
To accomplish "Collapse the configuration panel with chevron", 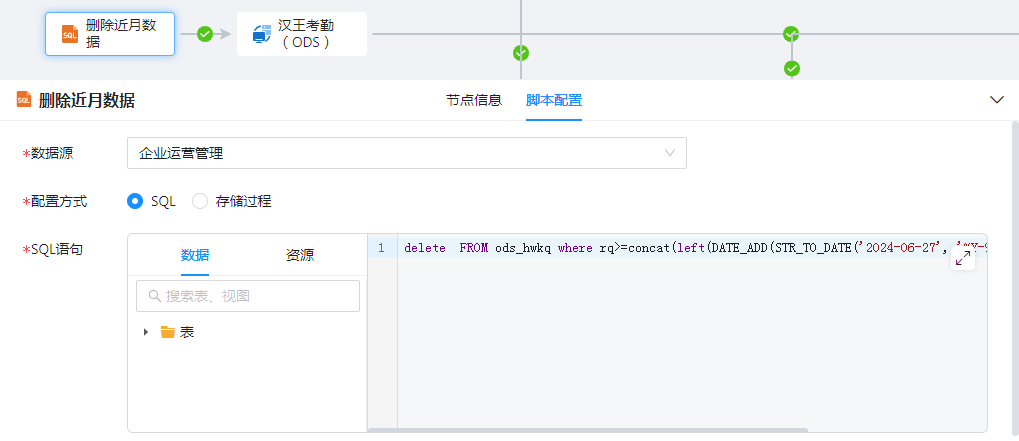I will coord(996,100).
